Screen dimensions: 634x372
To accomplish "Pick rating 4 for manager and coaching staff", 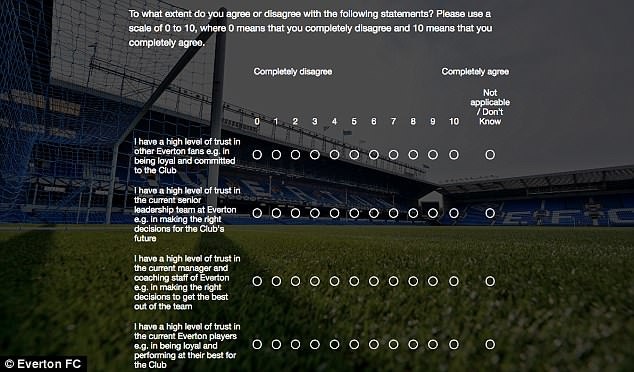I will (334, 281).
